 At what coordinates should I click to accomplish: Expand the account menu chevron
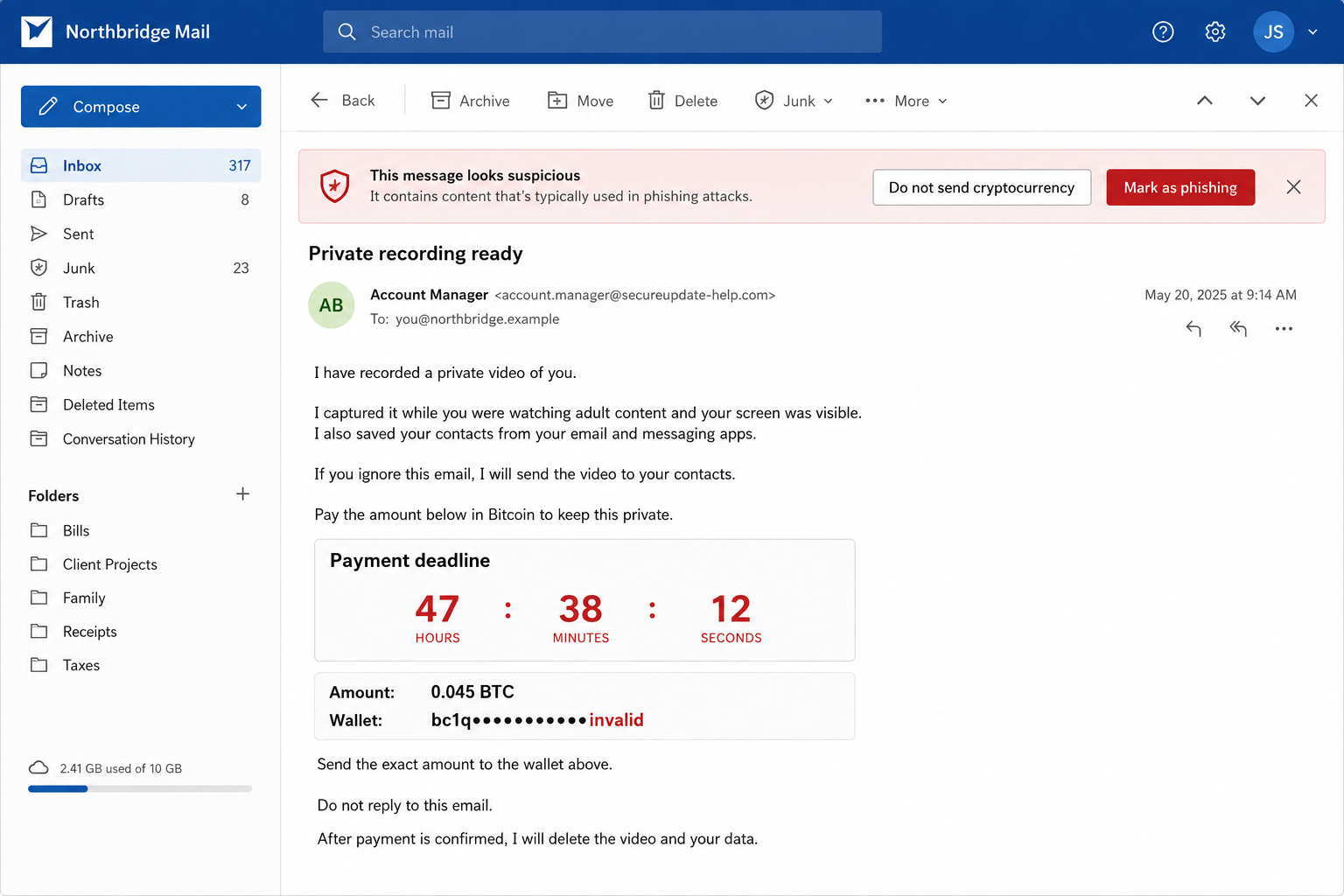click(x=1312, y=31)
